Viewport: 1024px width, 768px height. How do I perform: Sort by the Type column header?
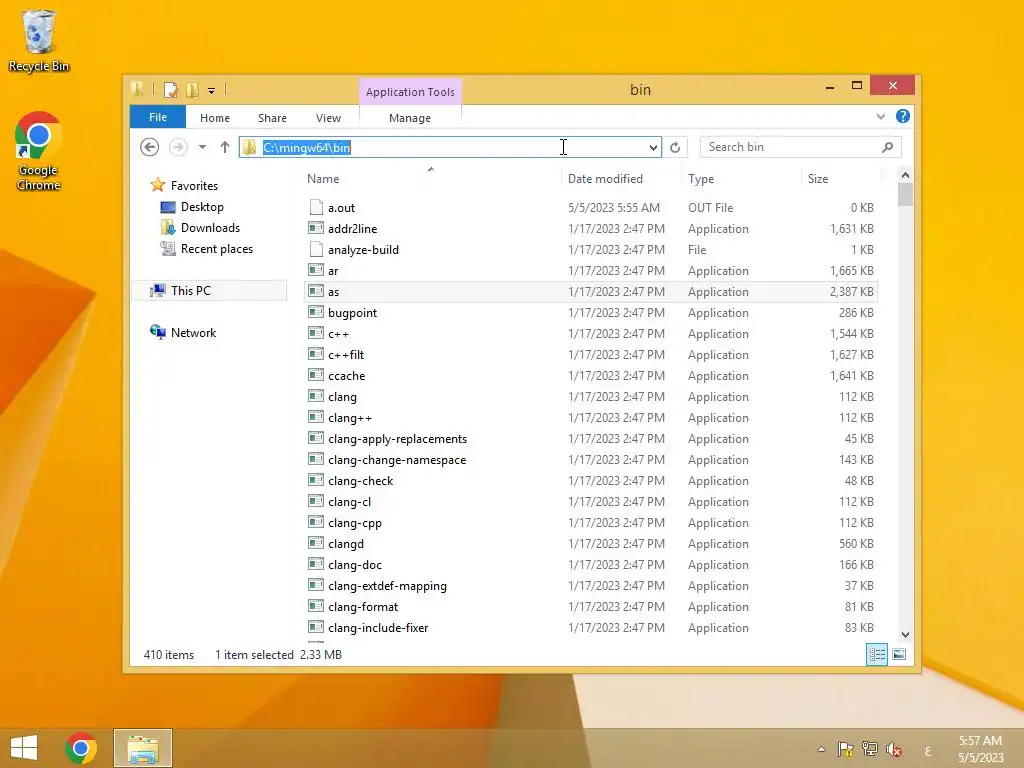pos(741,179)
